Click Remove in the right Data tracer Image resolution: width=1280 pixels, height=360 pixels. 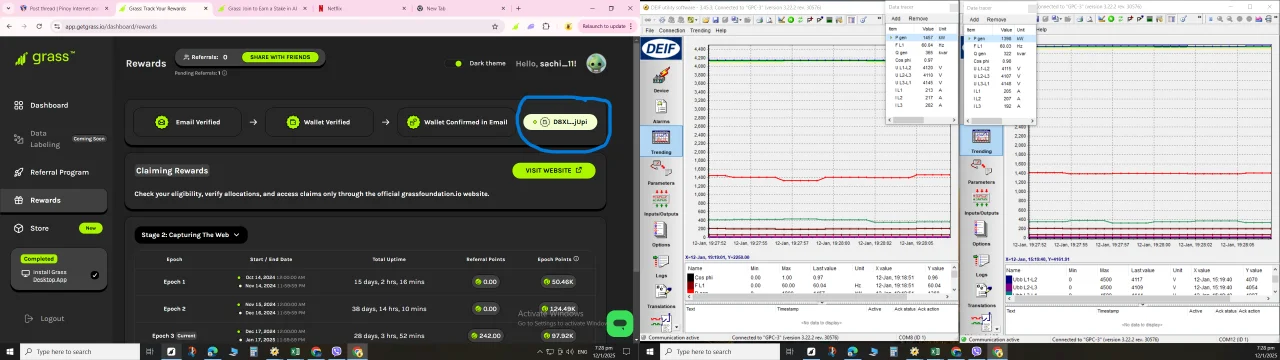pos(997,19)
